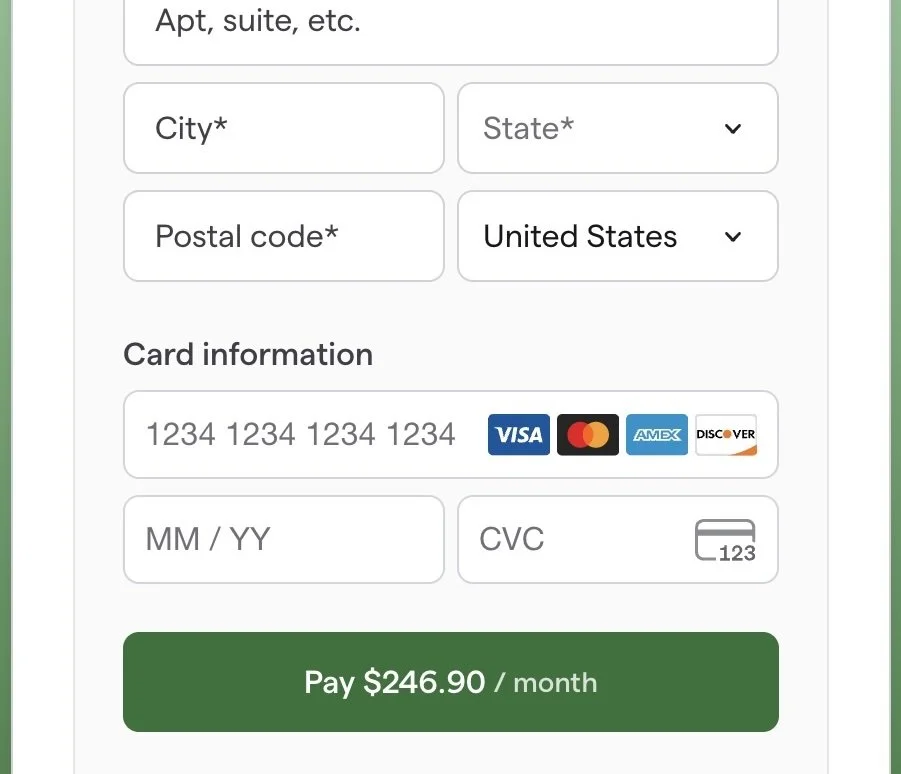Open the State dropdown
901x774 pixels.
point(618,128)
